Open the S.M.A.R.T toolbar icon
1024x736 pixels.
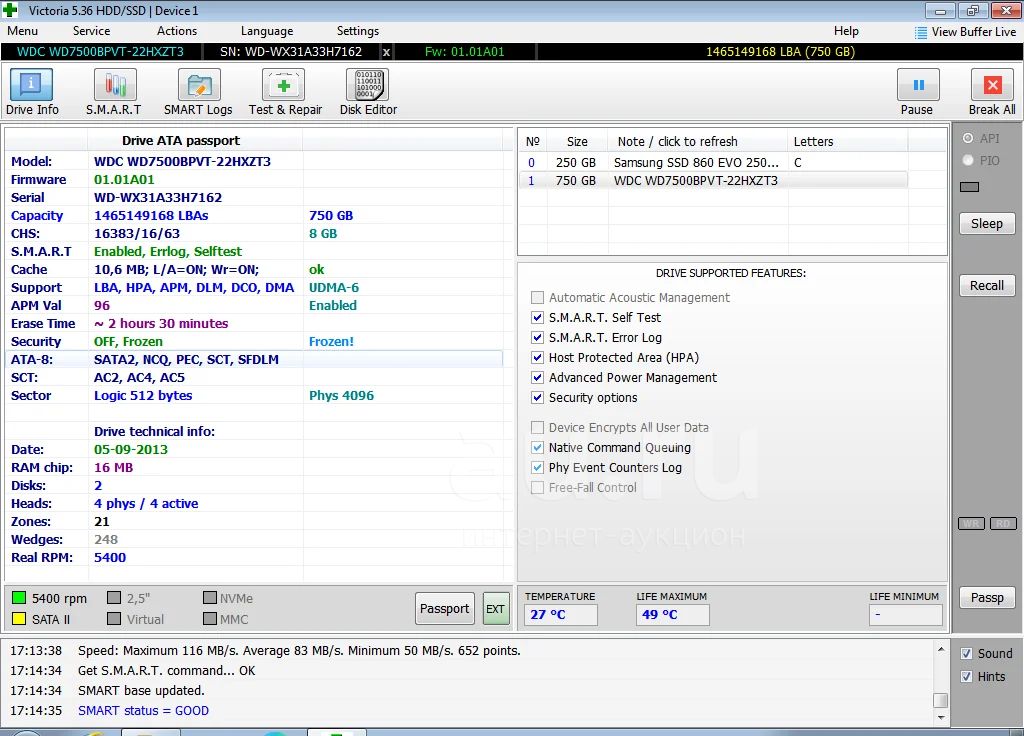point(115,85)
